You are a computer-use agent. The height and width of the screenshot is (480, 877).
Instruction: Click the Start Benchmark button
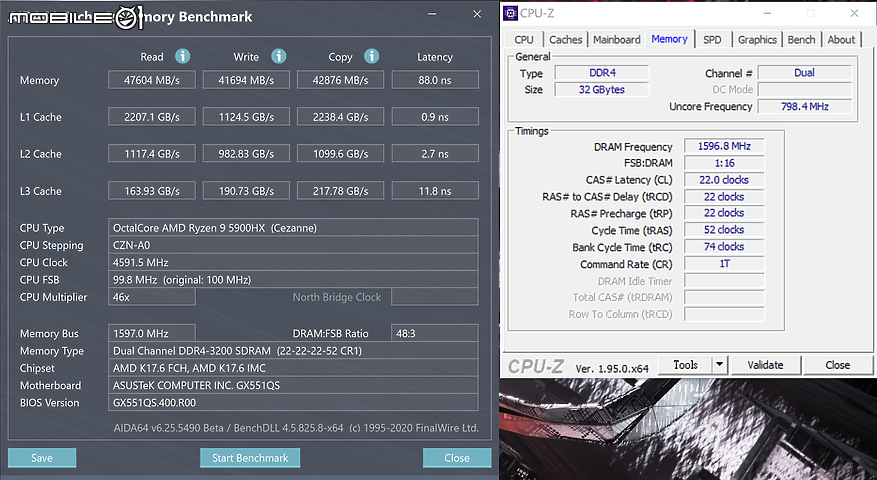[x=250, y=458]
